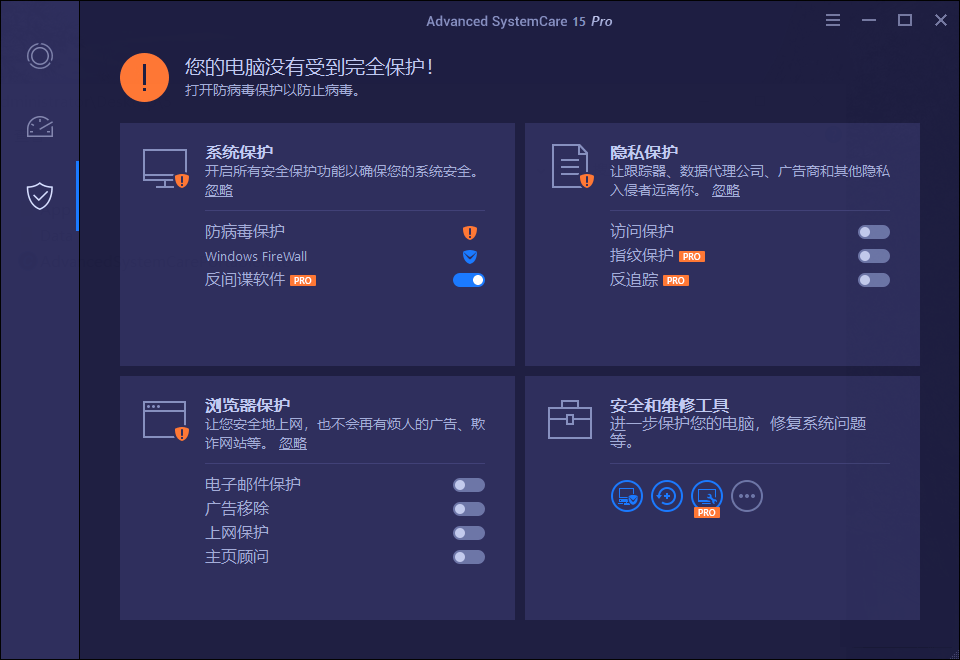The width and height of the screenshot is (960, 660).
Task: Enable the 反追踪 toggle
Action: [874, 280]
